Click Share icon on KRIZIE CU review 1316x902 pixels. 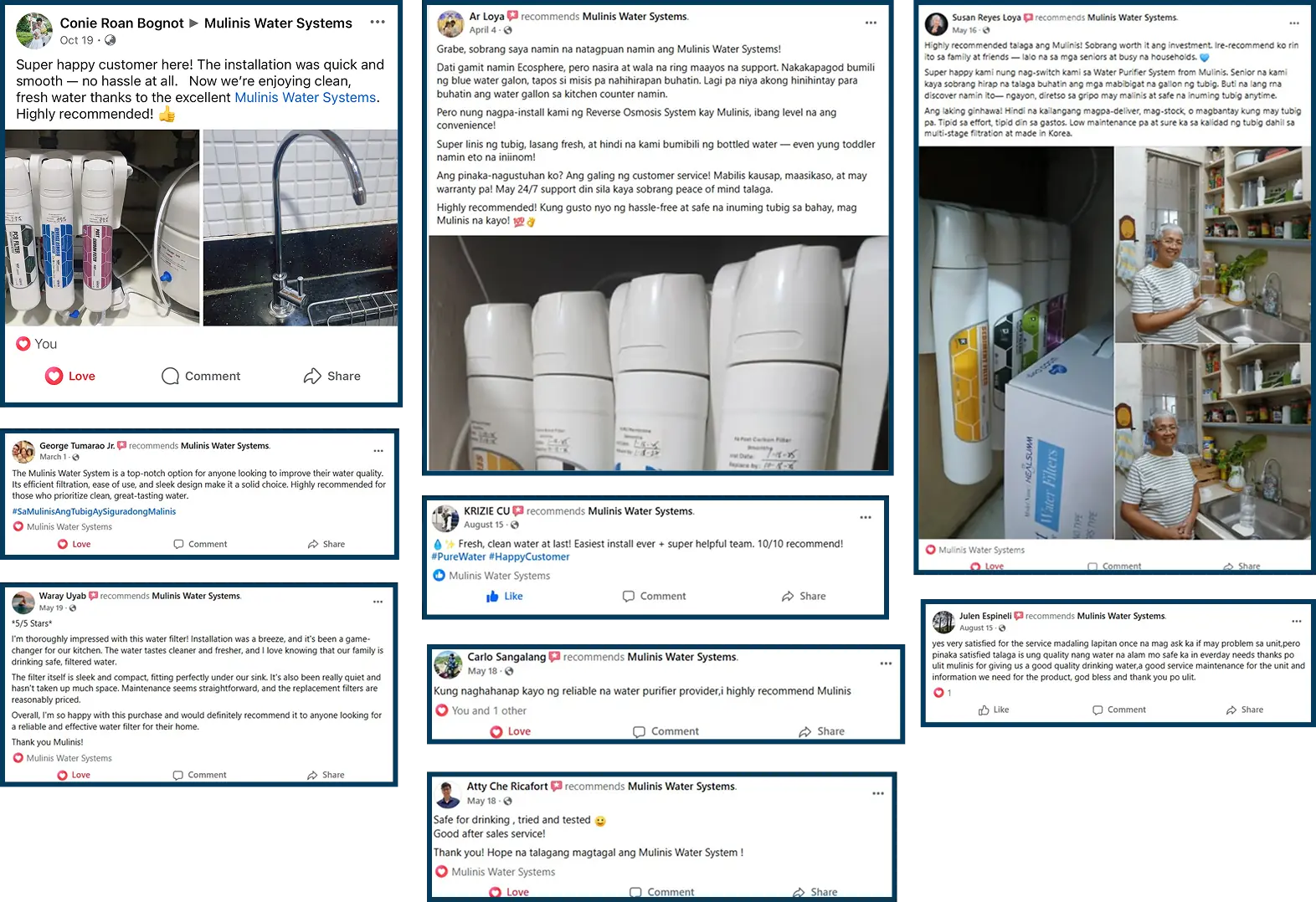[x=788, y=597]
